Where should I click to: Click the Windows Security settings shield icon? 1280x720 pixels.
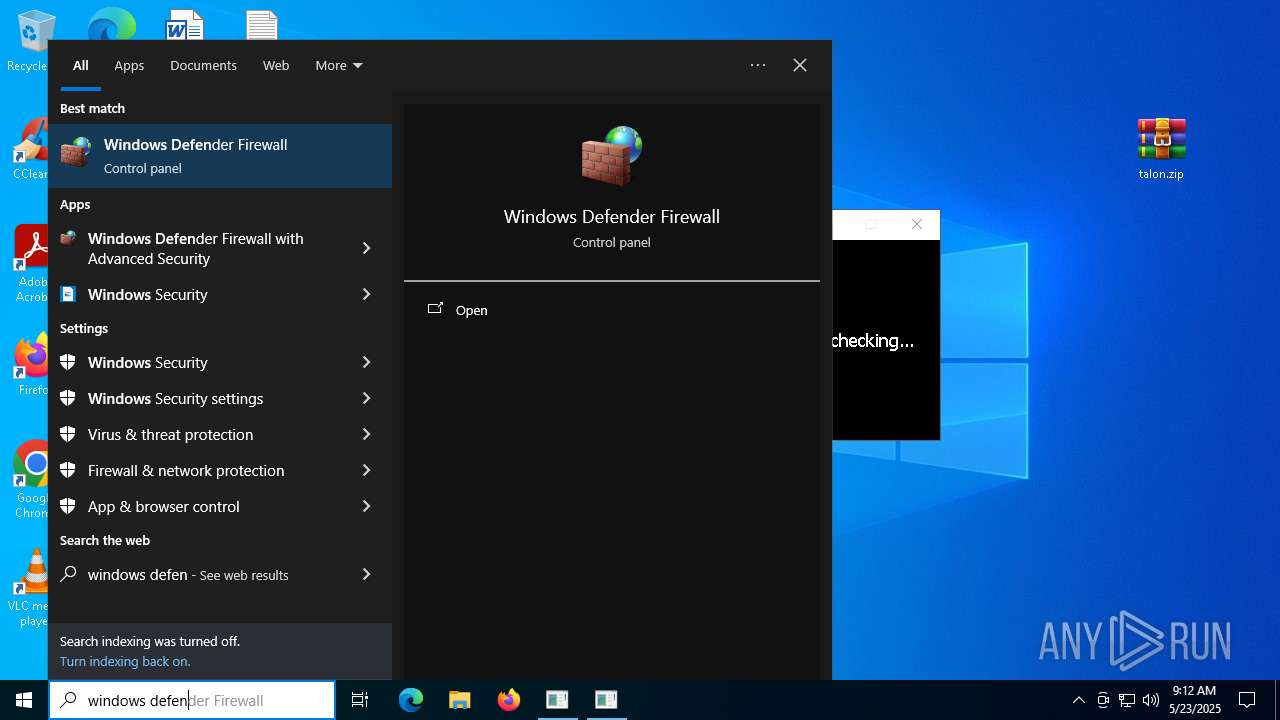pos(68,398)
